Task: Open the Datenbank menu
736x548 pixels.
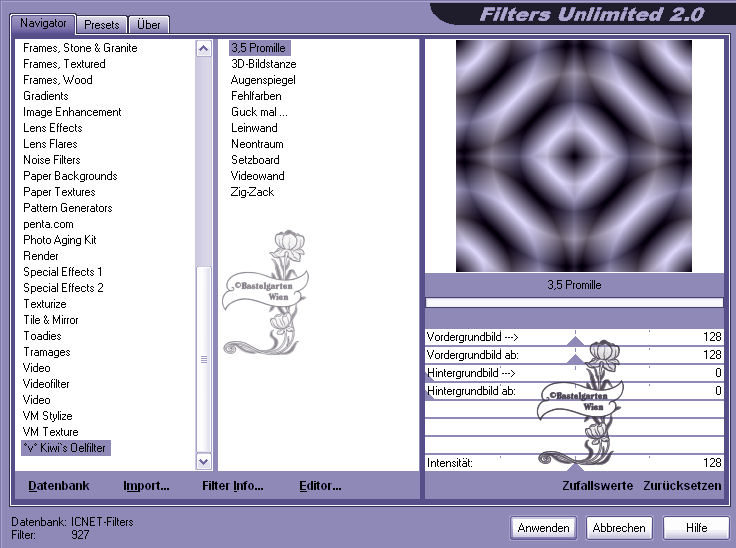Action: (x=59, y=486)
